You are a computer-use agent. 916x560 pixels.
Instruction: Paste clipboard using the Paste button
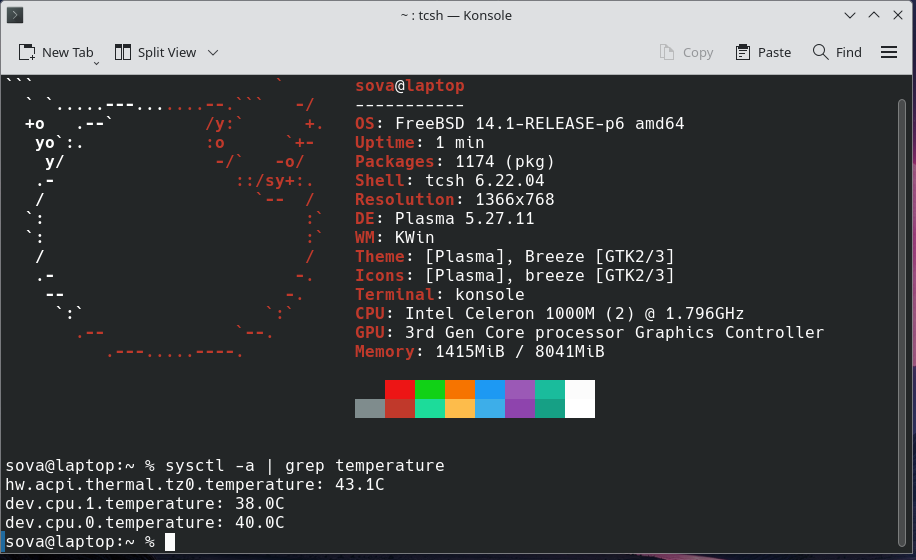coord(763,53)
